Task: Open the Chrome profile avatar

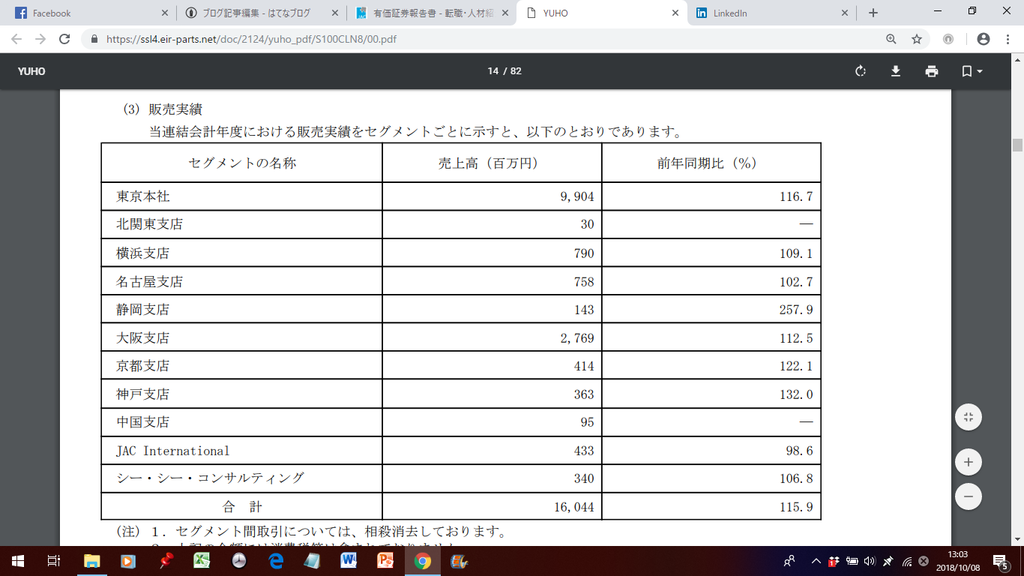Action: [983, 39]
